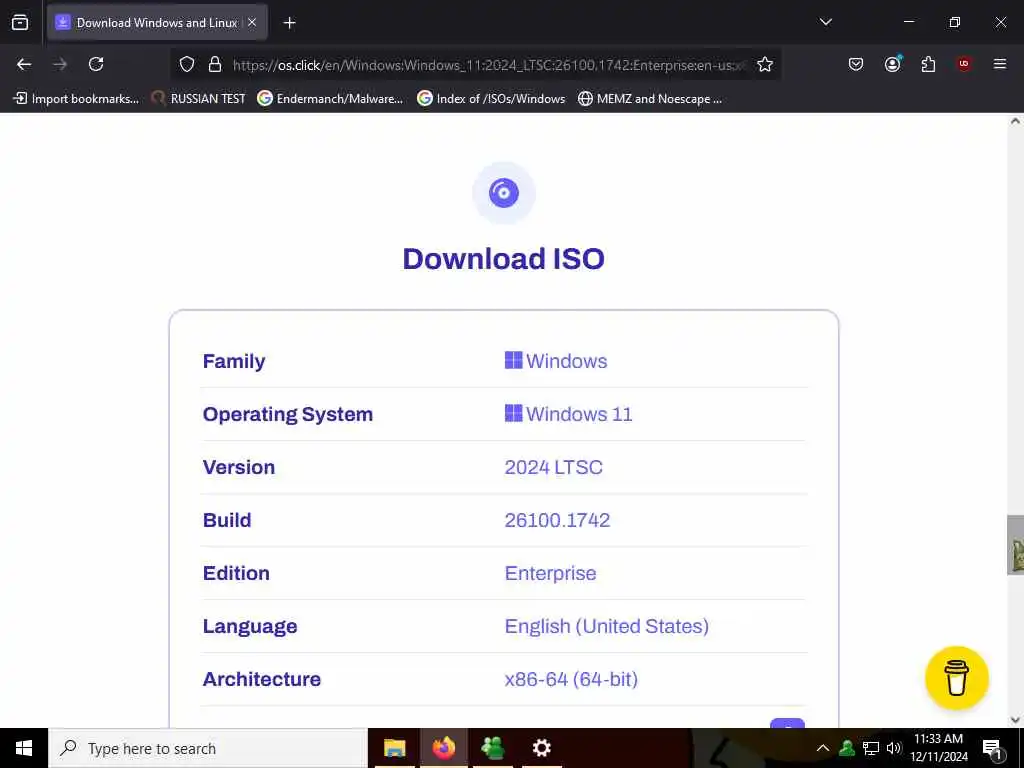Open the Extensions puzzle icon

(928, 64)
